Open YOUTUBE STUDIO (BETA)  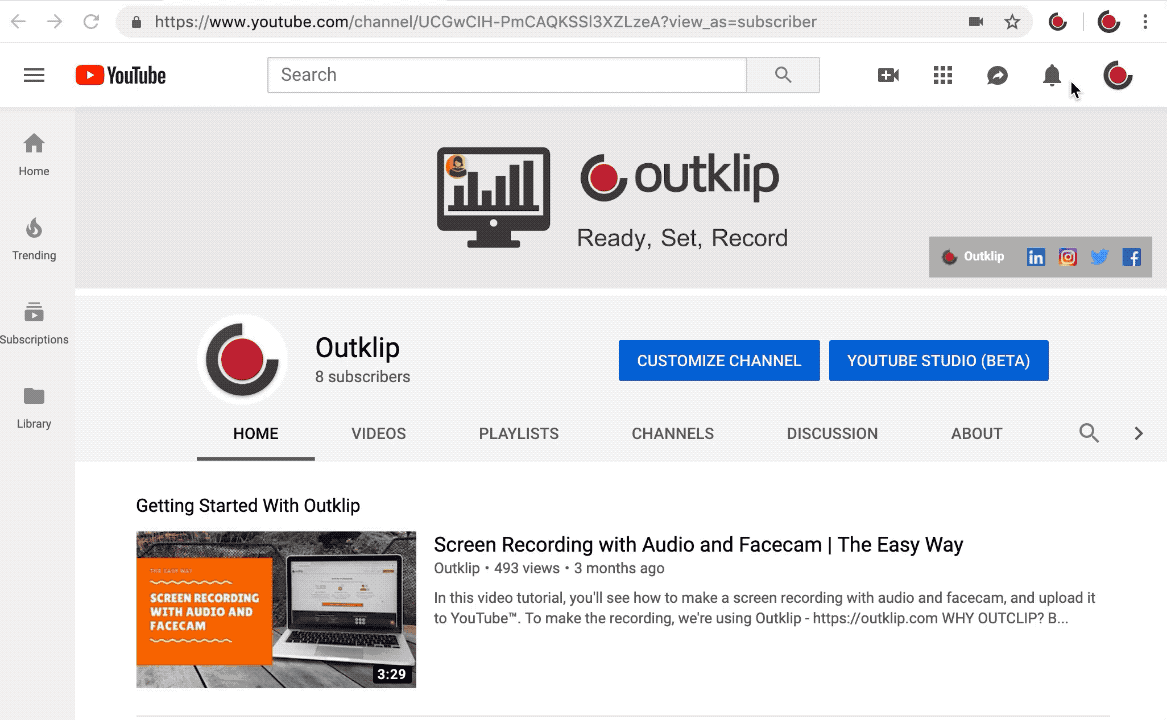[x=939, y=360]
